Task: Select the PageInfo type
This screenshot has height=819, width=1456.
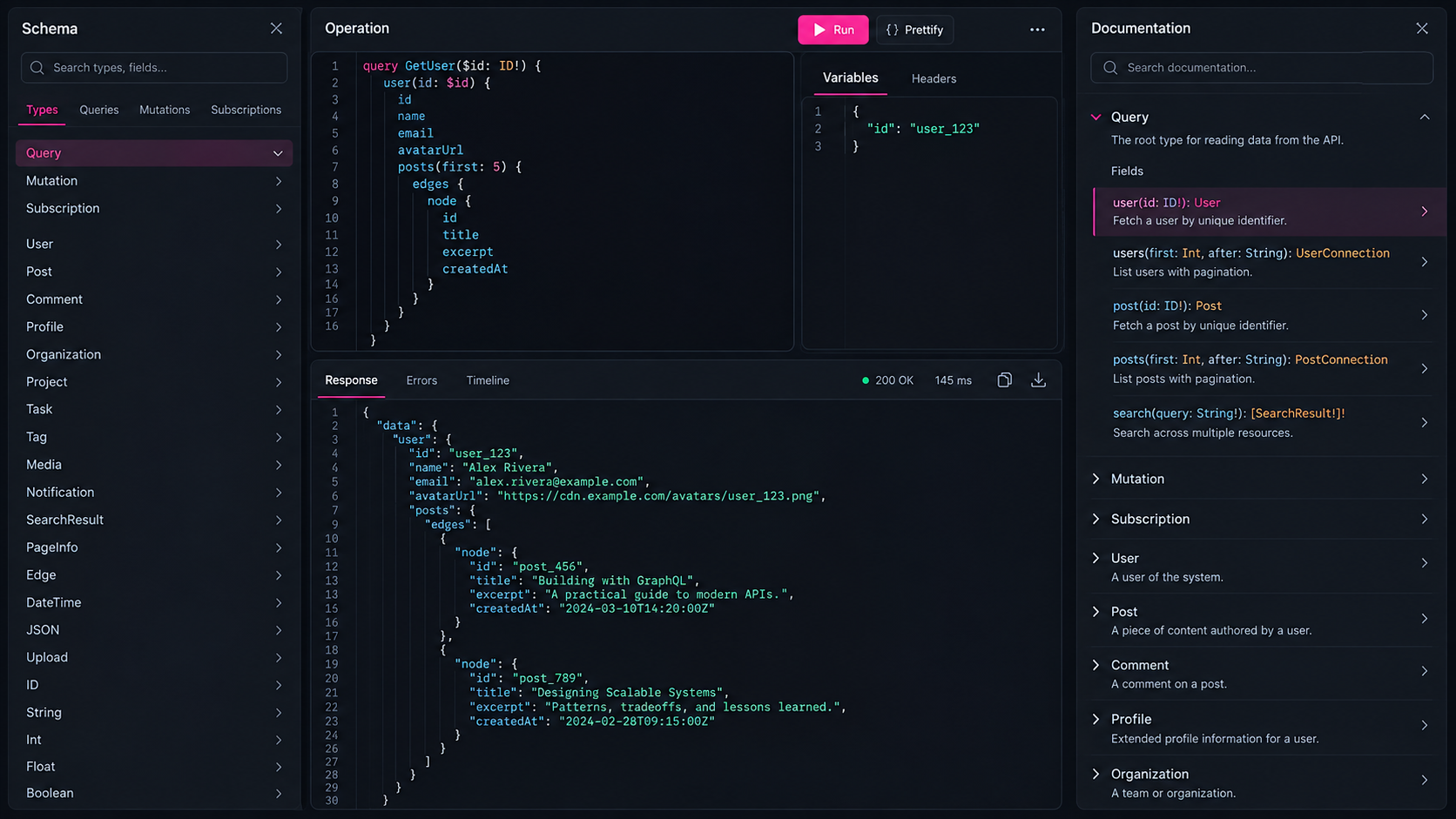Action: click(154, 547)
